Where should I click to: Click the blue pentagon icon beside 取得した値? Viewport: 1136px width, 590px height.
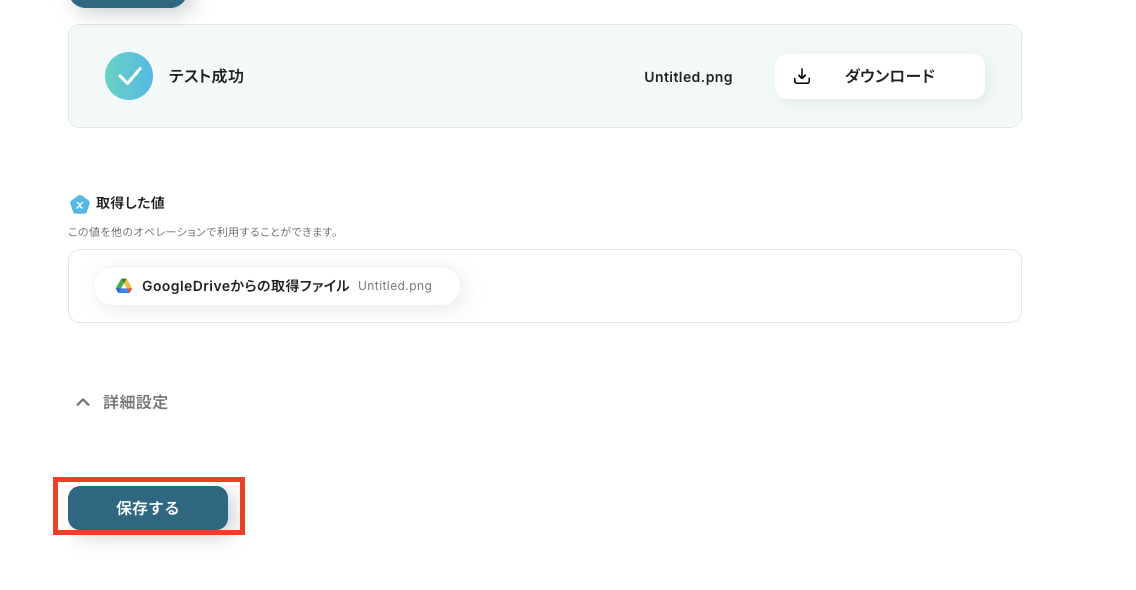click(80, 204)
